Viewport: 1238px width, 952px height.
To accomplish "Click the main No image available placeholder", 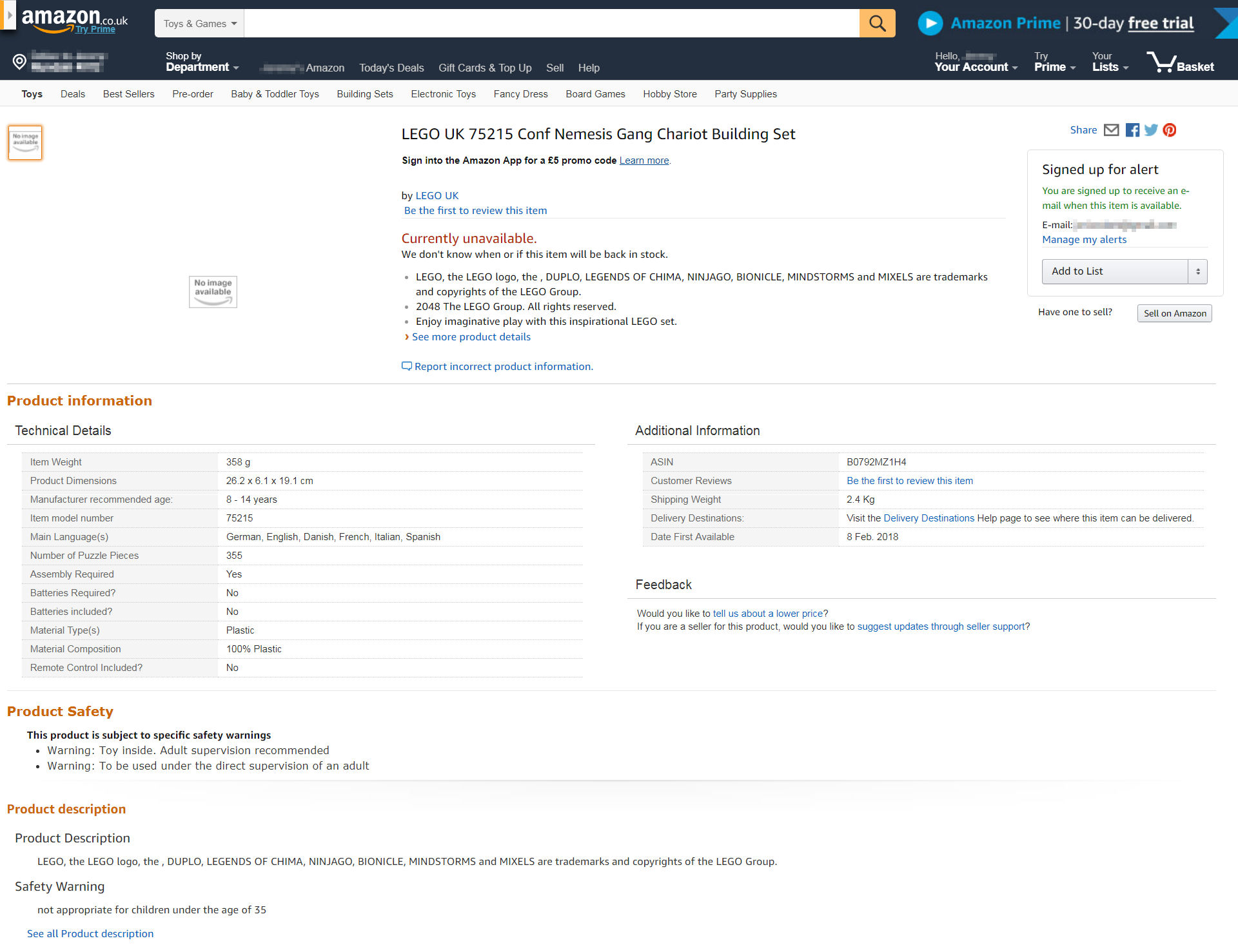I will [213, 292].
